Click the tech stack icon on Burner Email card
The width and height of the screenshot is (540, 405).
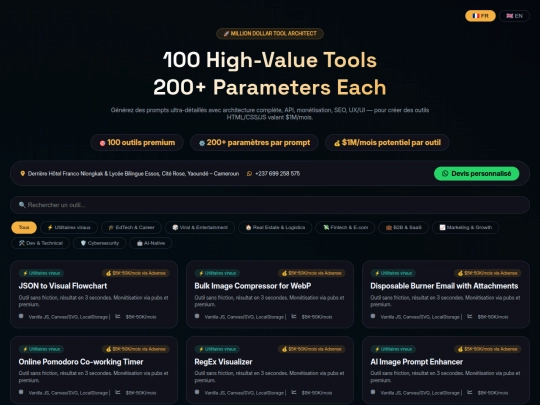pyautogui.click(x=373, y=316)
